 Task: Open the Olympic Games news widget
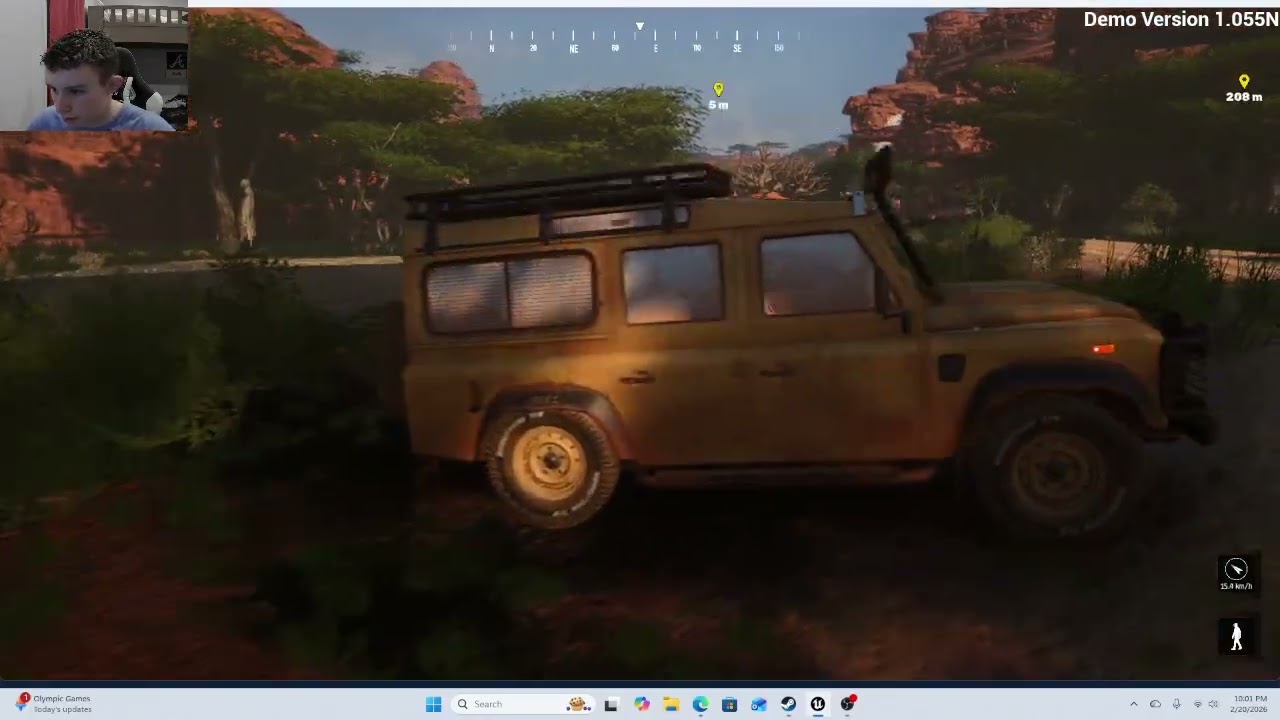(54, 704)
